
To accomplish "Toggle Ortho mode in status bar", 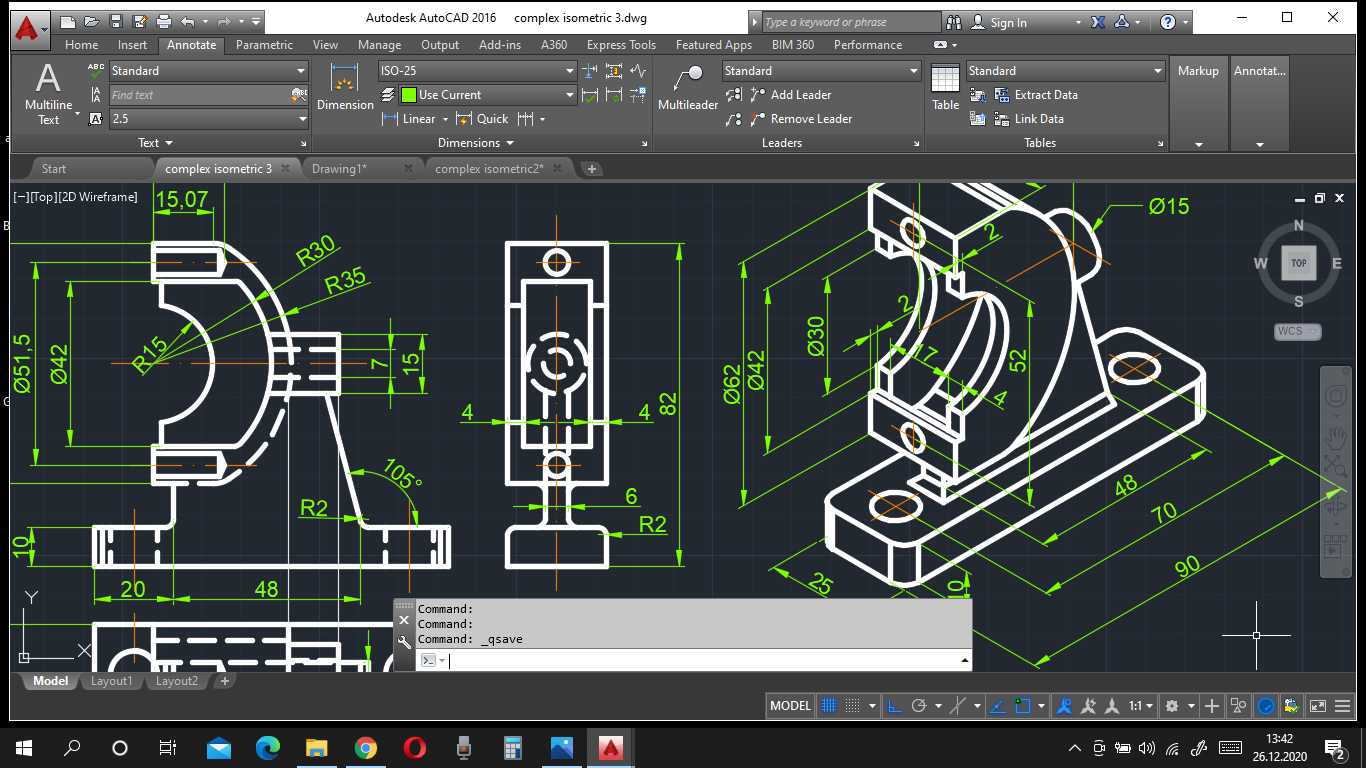I will pyautogui.click(x=895, y=706).
